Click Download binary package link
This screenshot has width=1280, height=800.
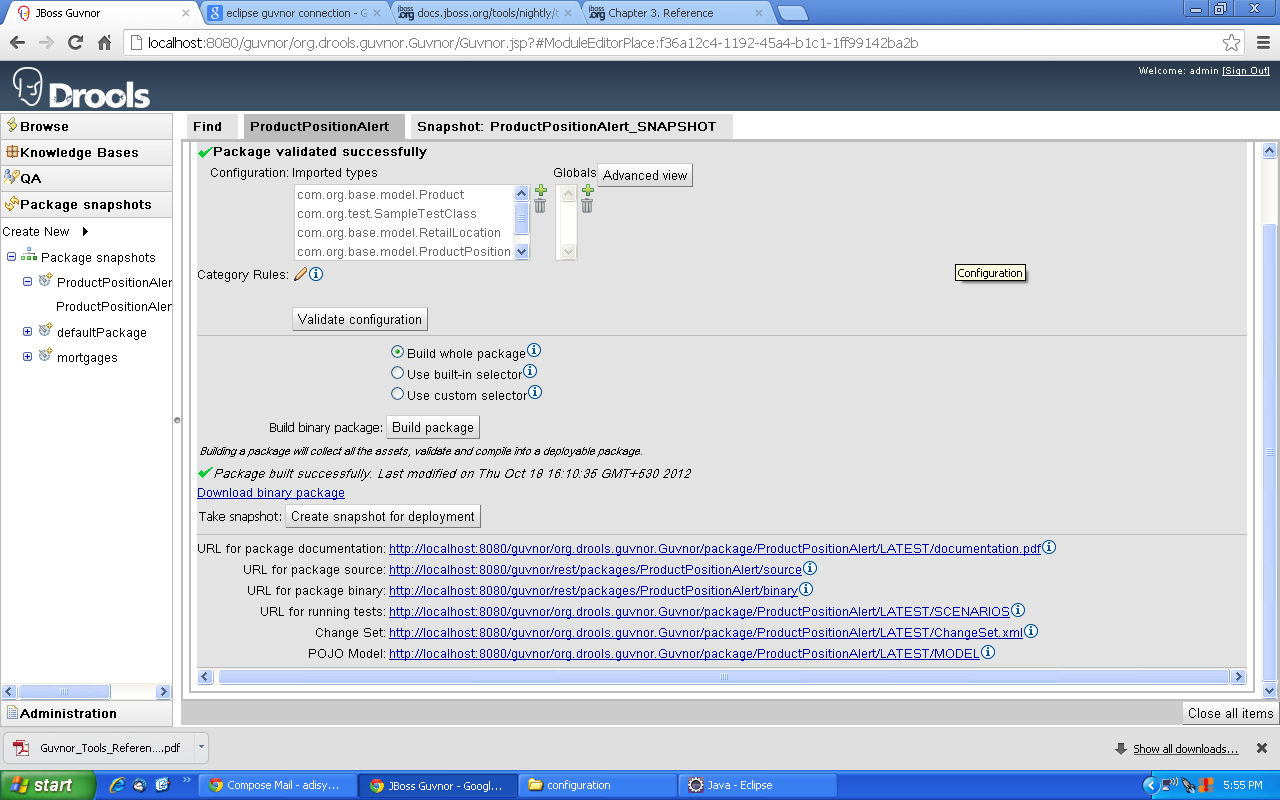[271, 493]
